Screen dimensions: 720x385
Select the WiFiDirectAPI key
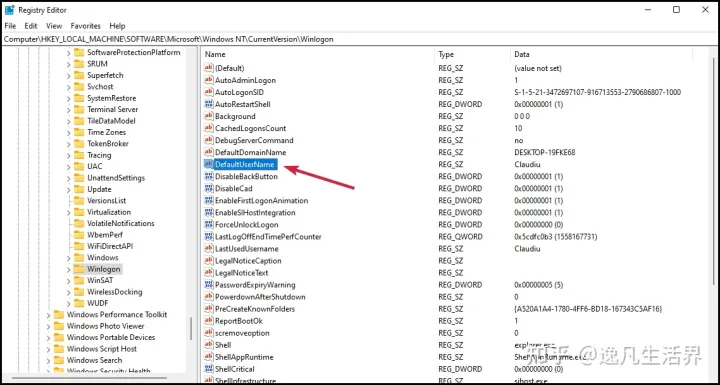(109, 246)
